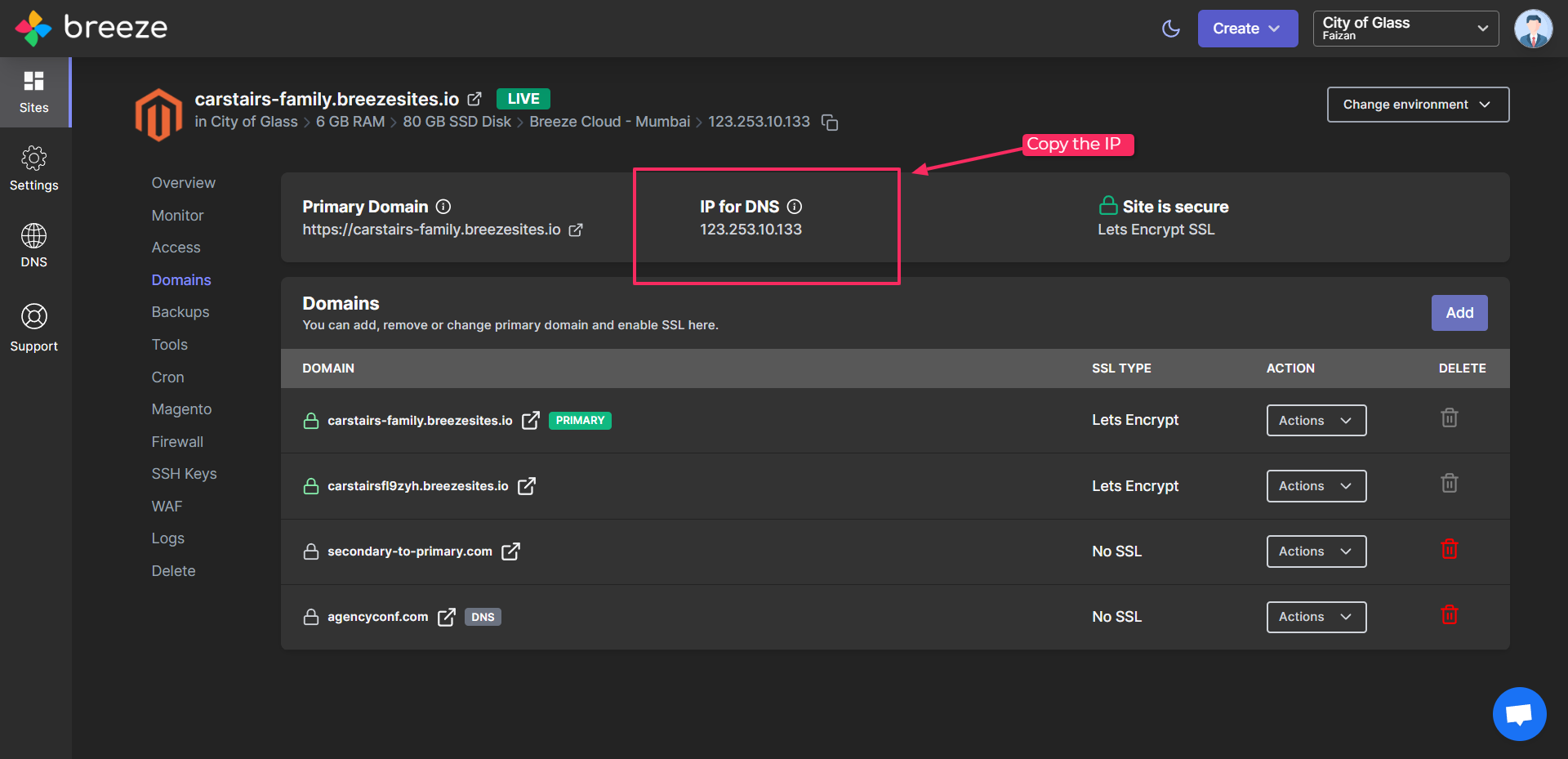The image size is (1568, 759).
Task: Click the DOMAIN column header
Action: [328, 368]
